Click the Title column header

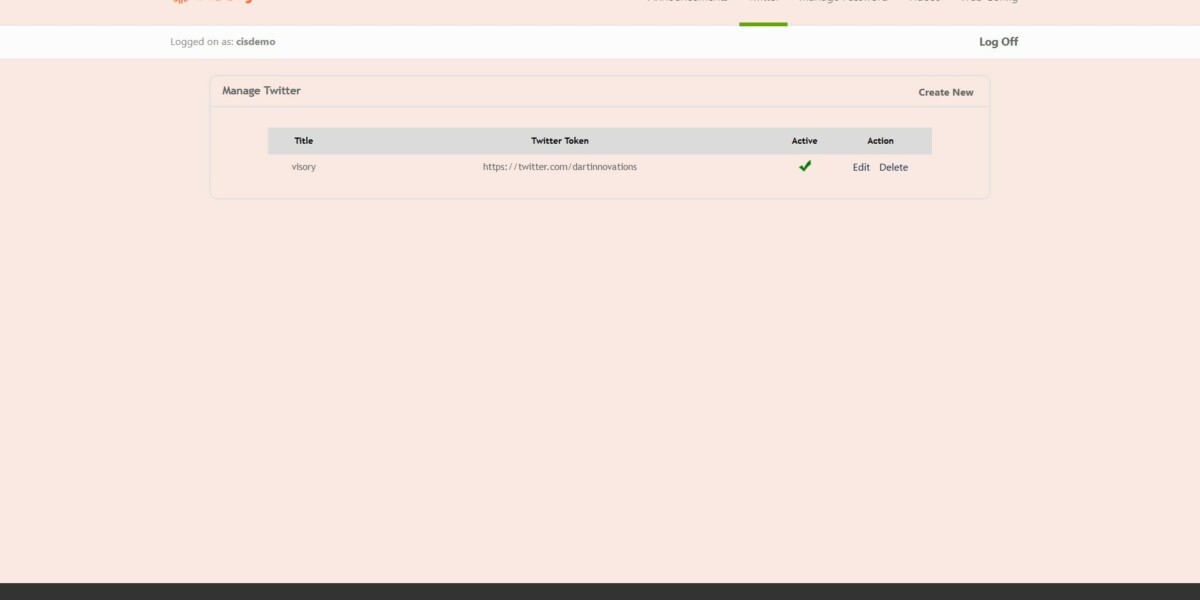tap(303, 141)
